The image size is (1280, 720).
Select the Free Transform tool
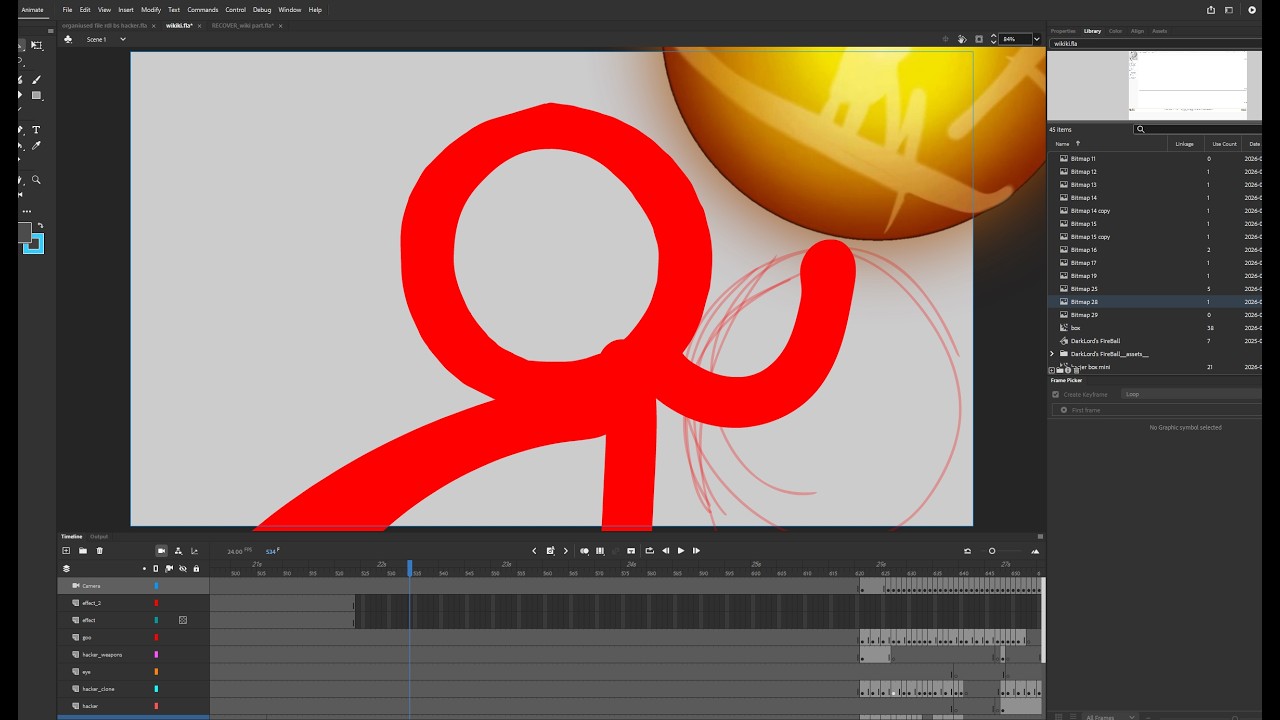(37, 45)
